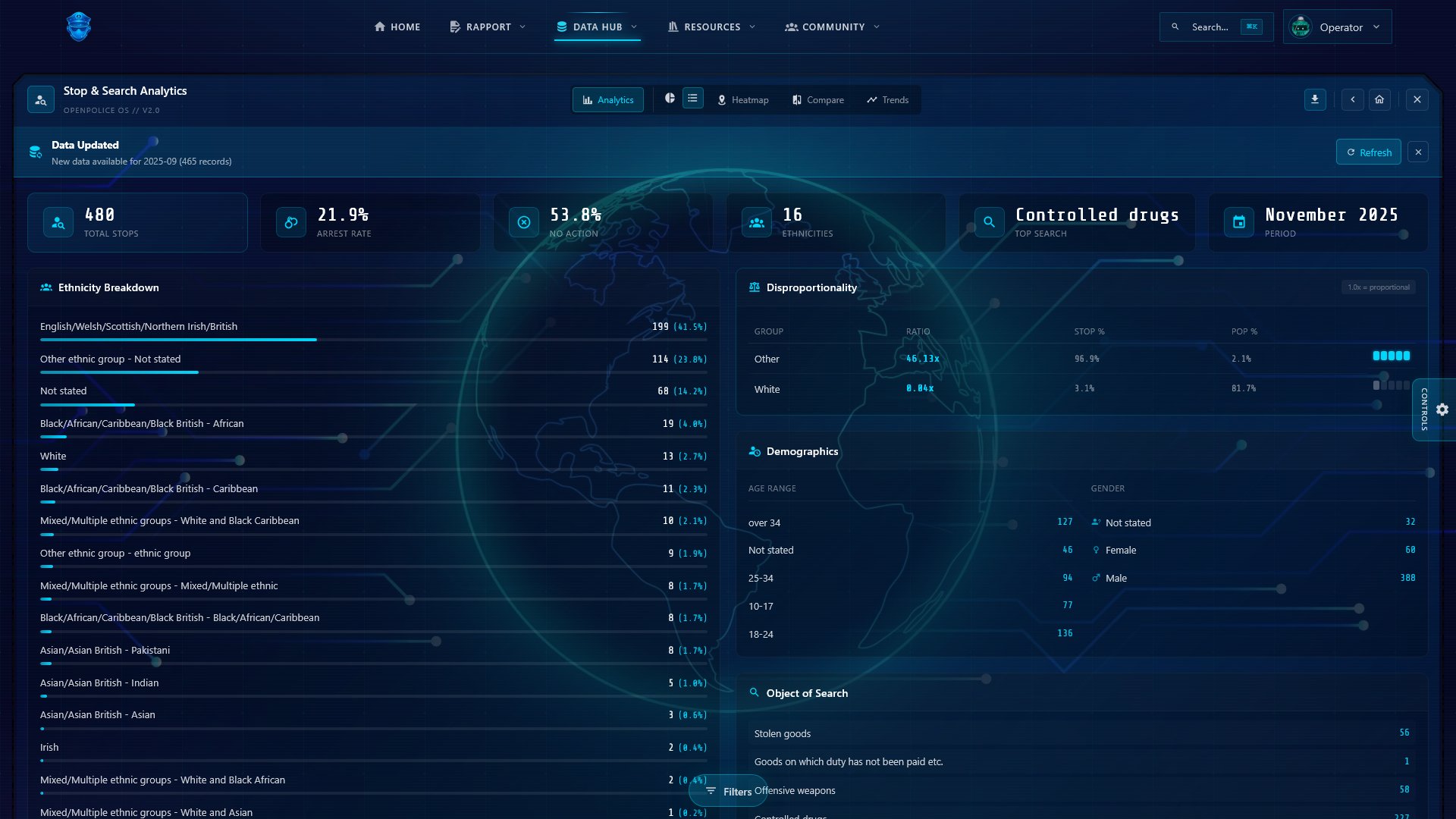1456x819 pixels.
Task: Click the Refresh button
Action: point(1368,152)
